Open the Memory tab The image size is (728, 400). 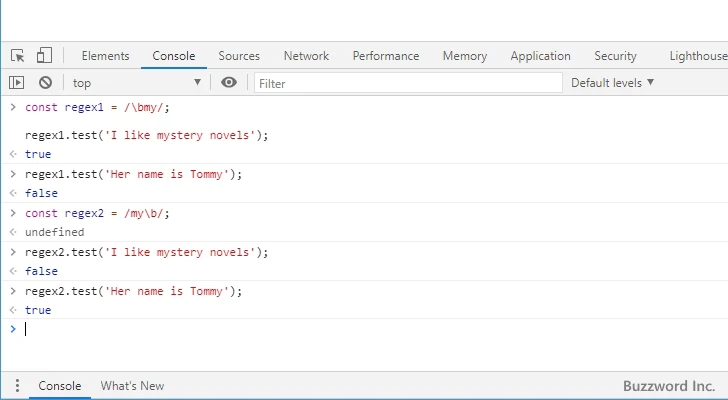pyautogui.click(x=465, y=56)
